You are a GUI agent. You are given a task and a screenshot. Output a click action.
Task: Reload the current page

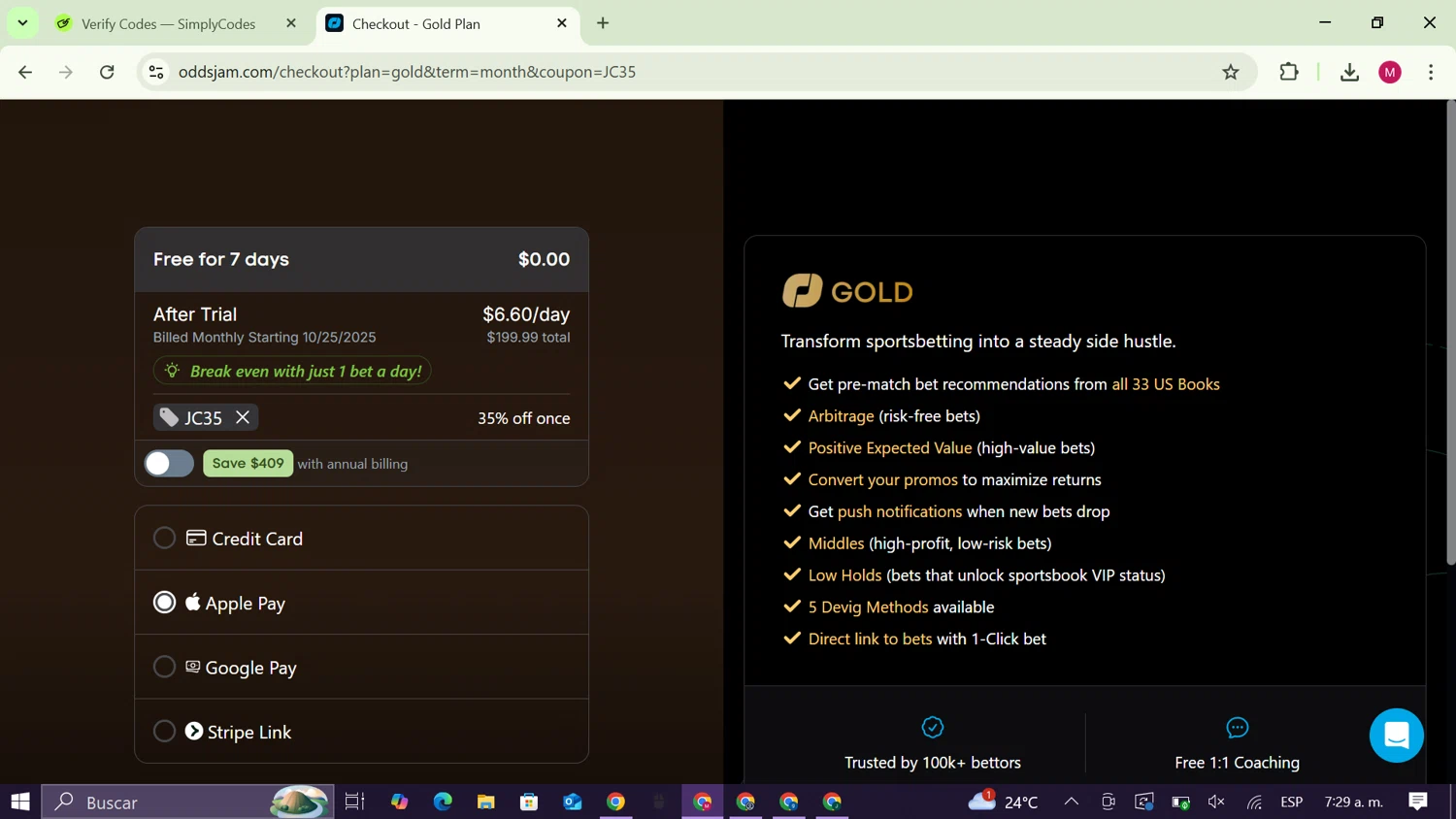tap(107, 72)
